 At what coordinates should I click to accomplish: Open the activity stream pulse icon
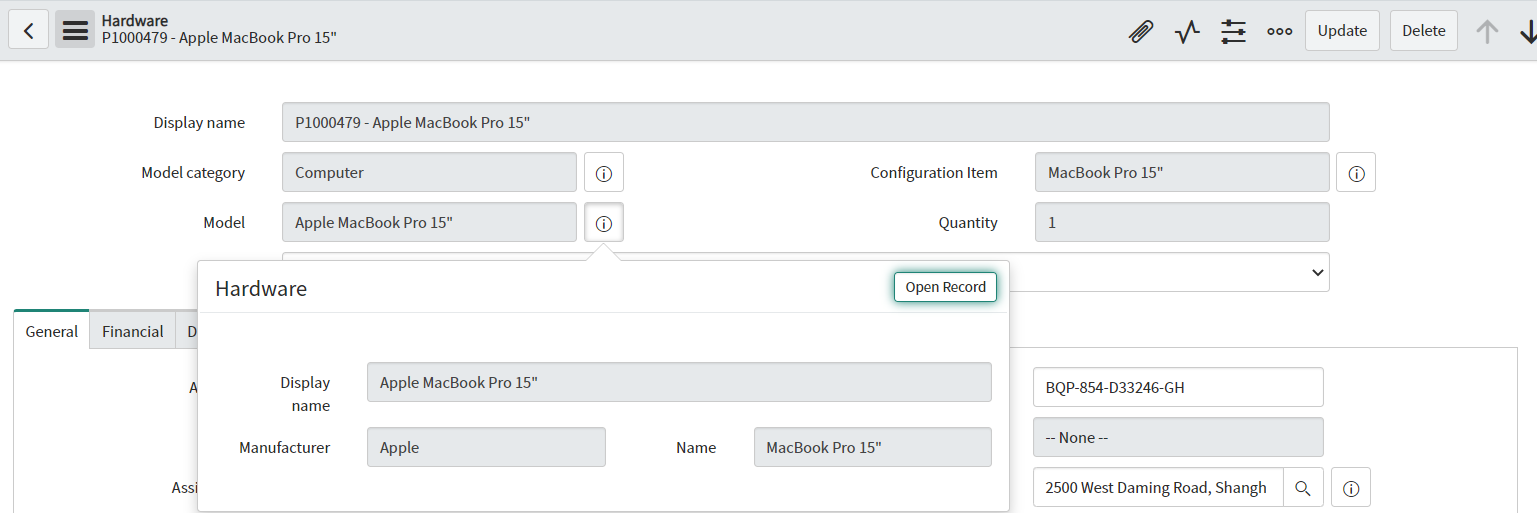(1187, 31)
